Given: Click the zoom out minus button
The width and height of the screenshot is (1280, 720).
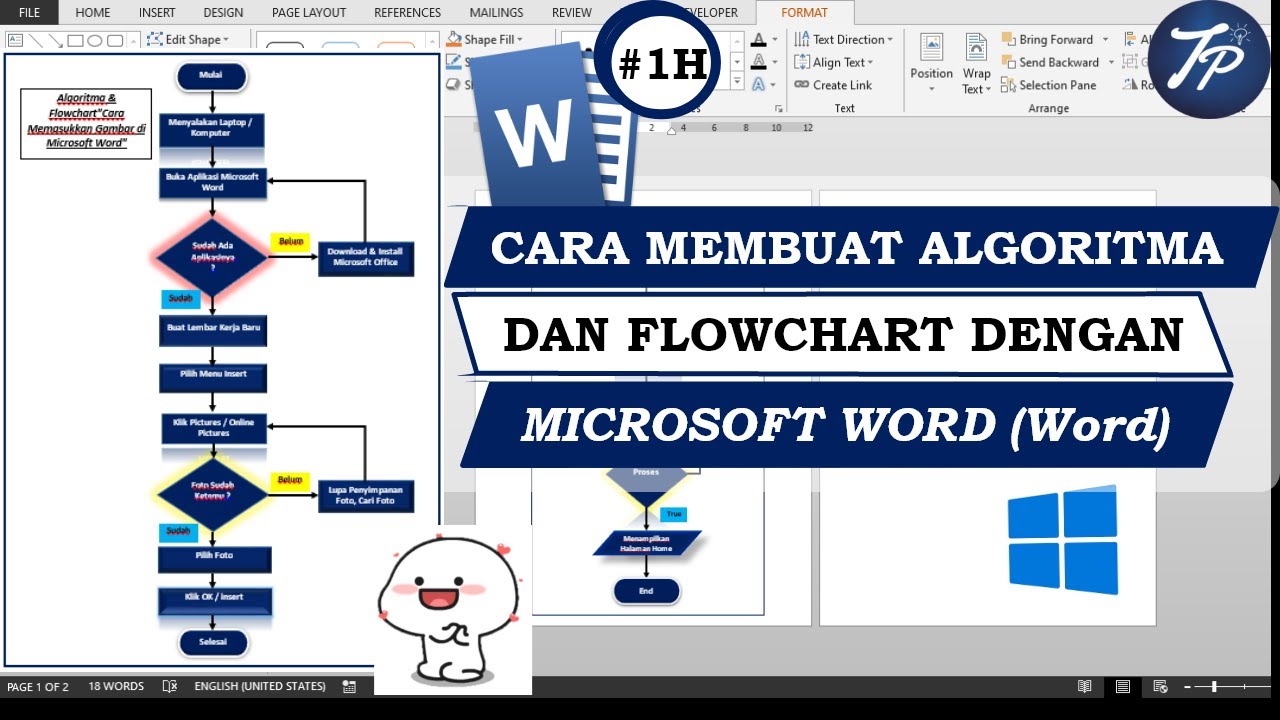Looking at the screenshot, I should click(1187, 686).
